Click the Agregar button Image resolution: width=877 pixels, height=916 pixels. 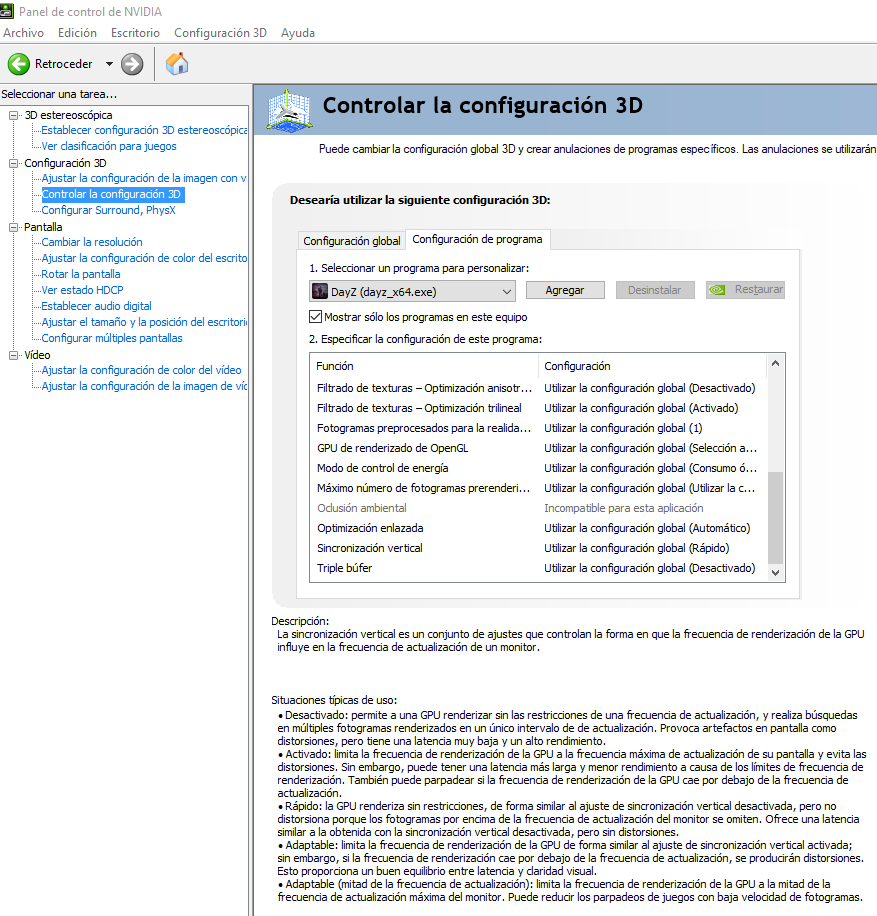tap(565, 290)
